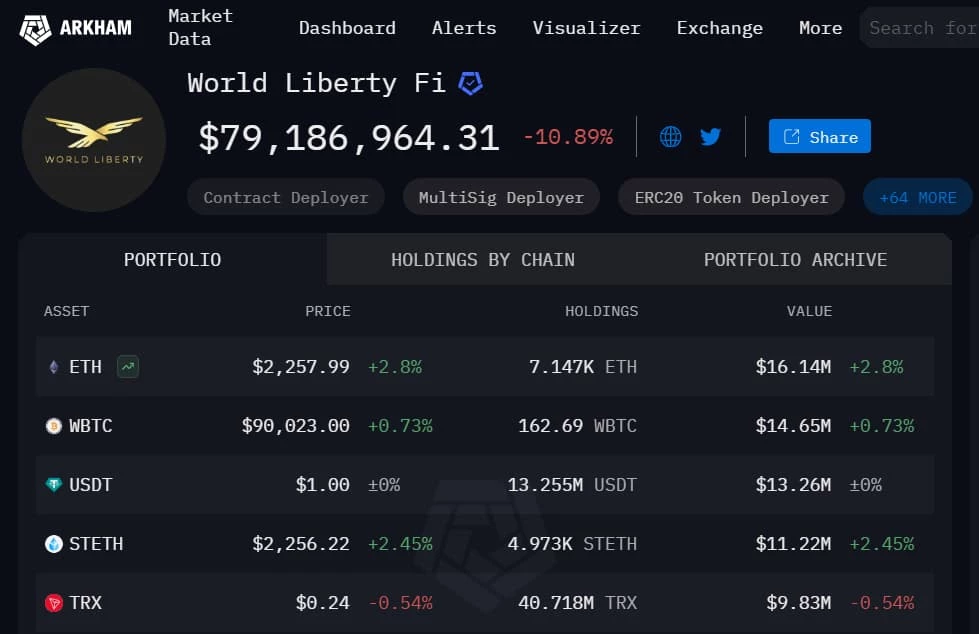Open the Twitter bird icon link
This screenshot has width=979, height=634.
click(711, 136)
